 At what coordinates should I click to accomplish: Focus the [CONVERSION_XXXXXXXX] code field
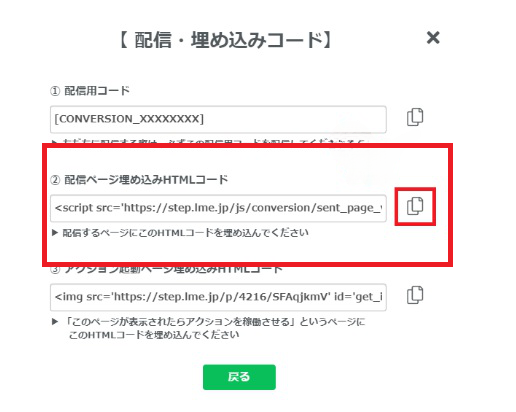click(218, 119)
